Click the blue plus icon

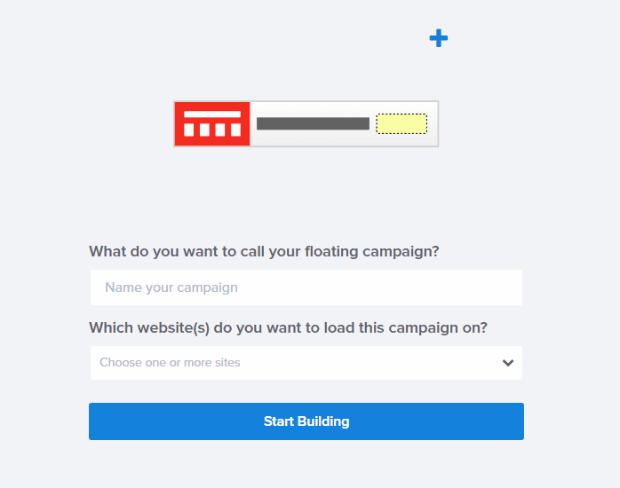[438, 38]
